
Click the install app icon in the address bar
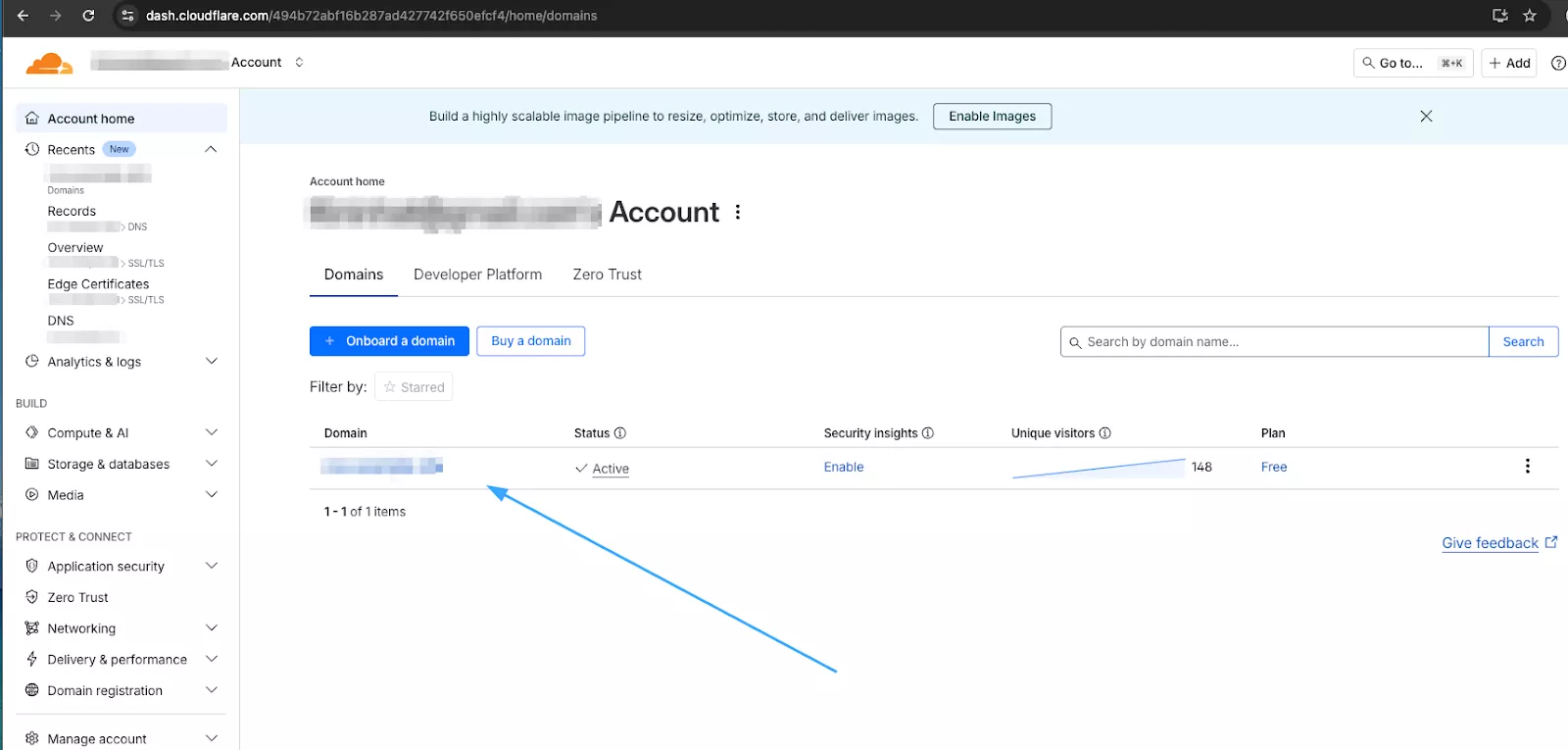point(1499,16)
